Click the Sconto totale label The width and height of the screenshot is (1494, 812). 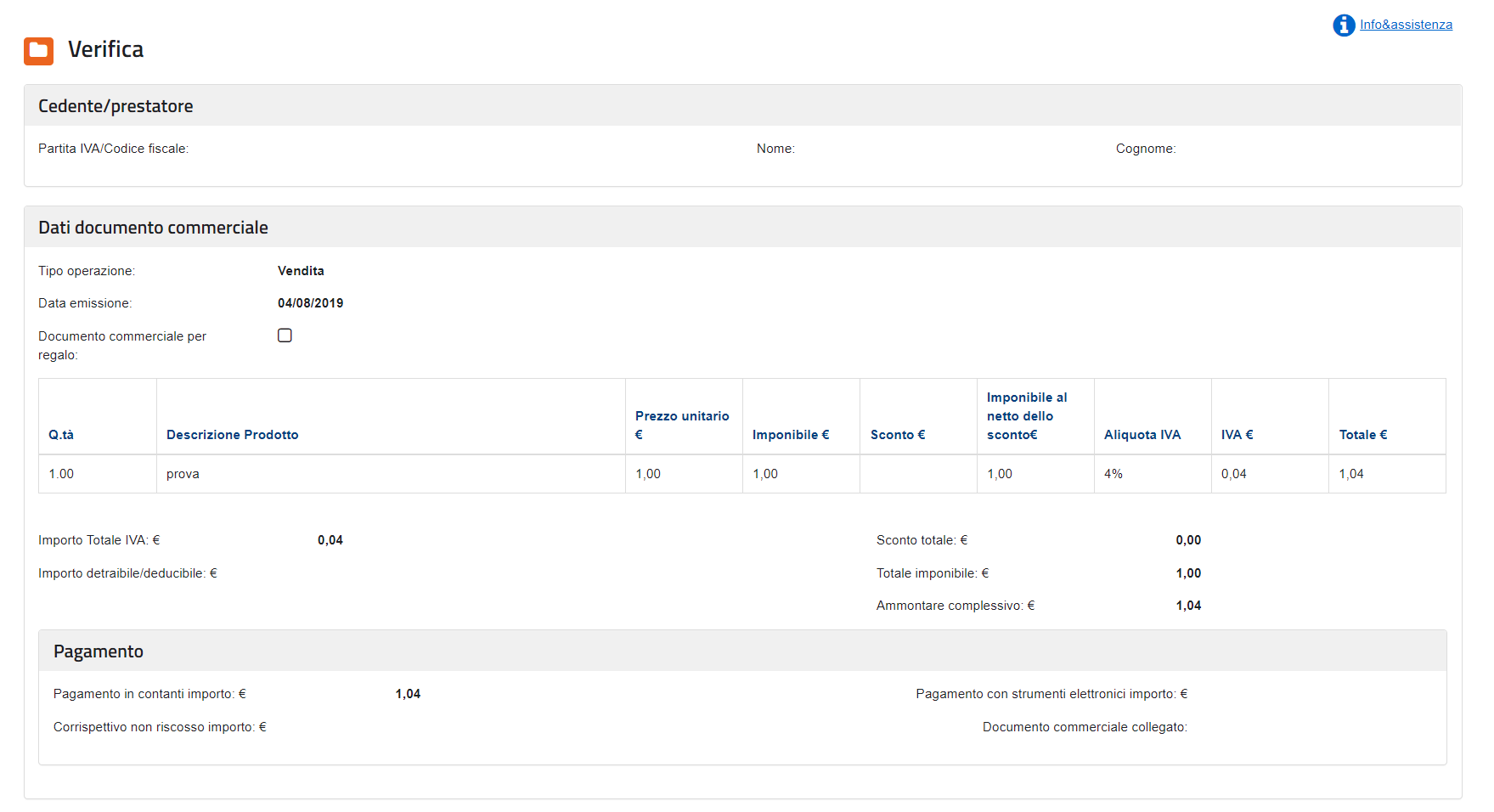[922, 540]
